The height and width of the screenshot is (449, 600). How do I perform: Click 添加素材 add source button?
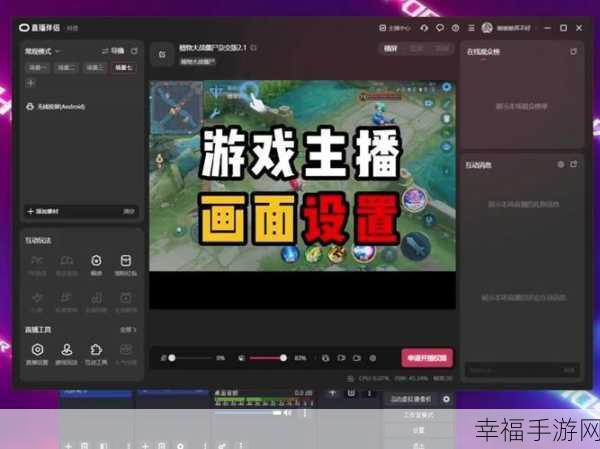point(43,211)
